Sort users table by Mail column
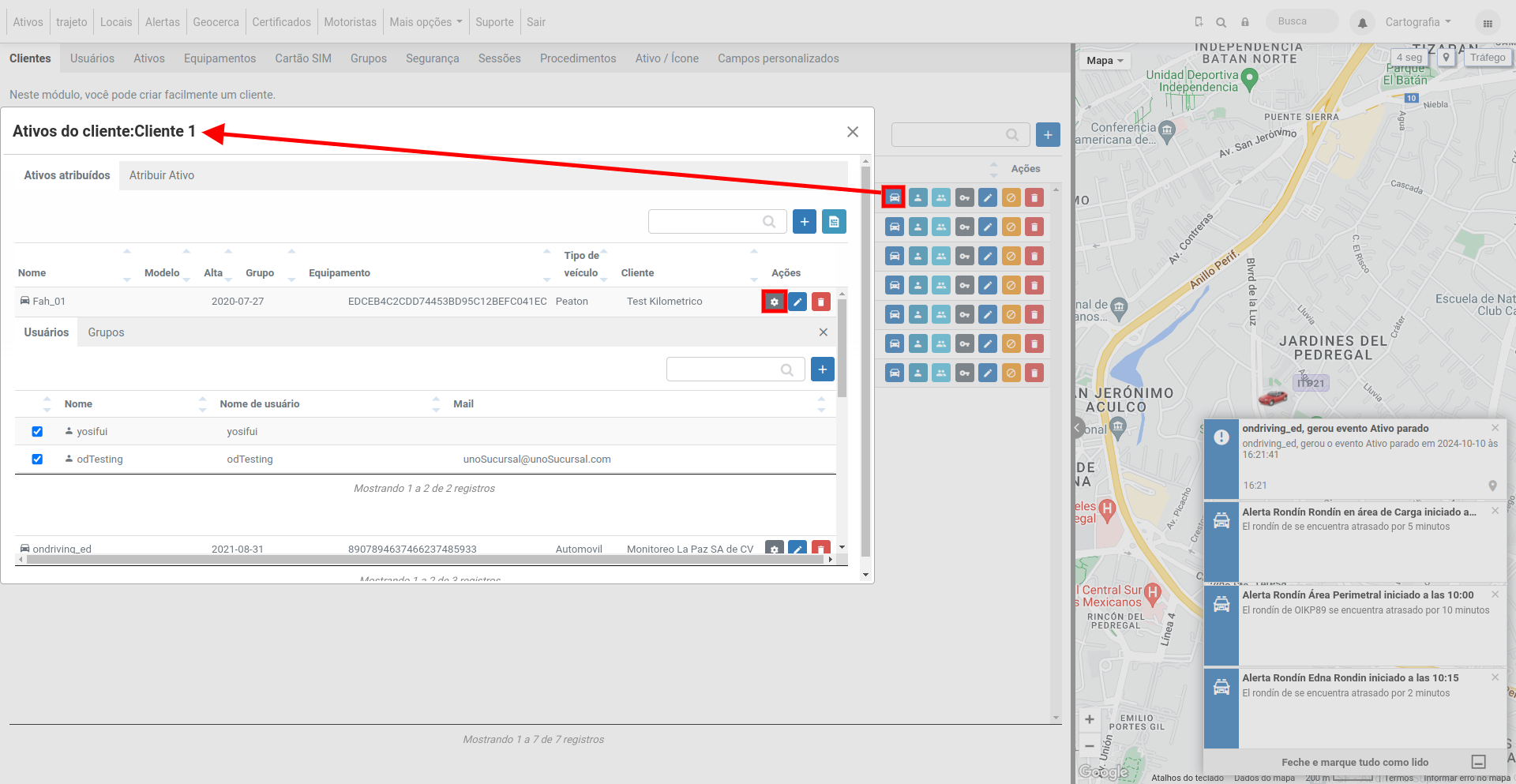The image size is (1516, 784). click(x=463, y=403)
